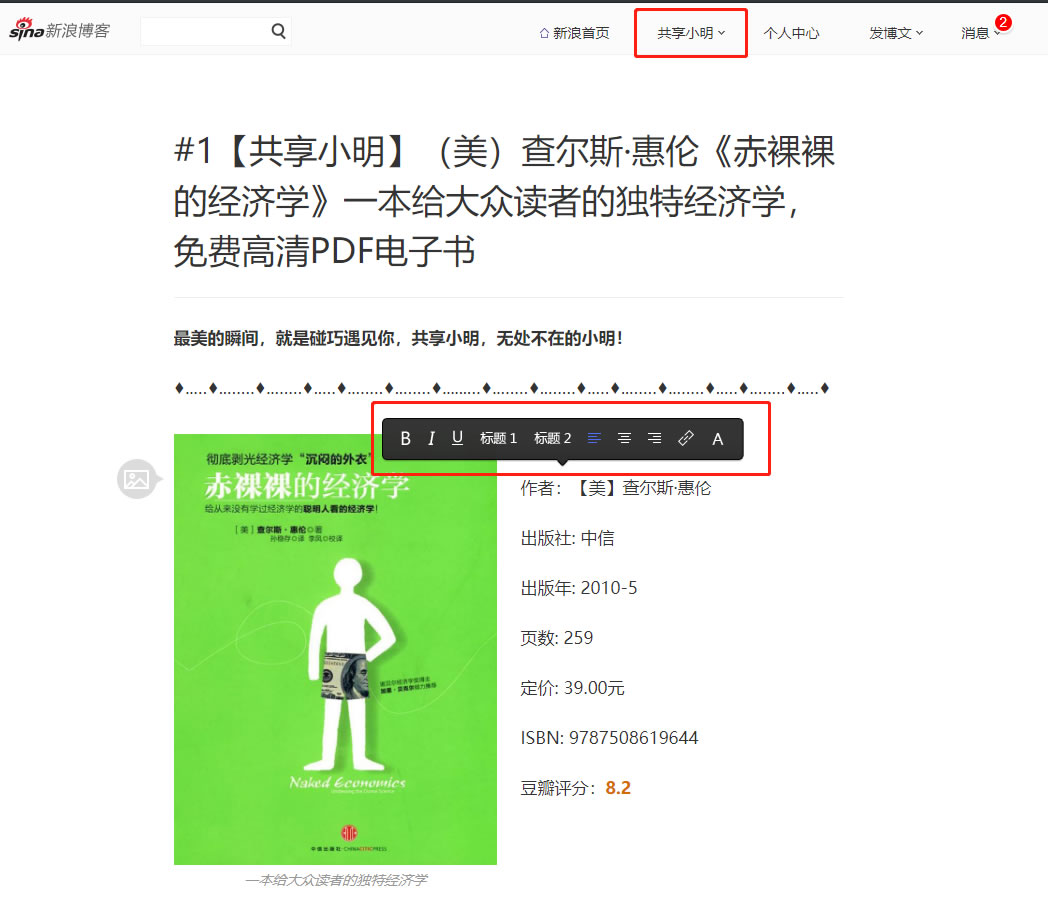Select left text alignment icon

[594, 439]
